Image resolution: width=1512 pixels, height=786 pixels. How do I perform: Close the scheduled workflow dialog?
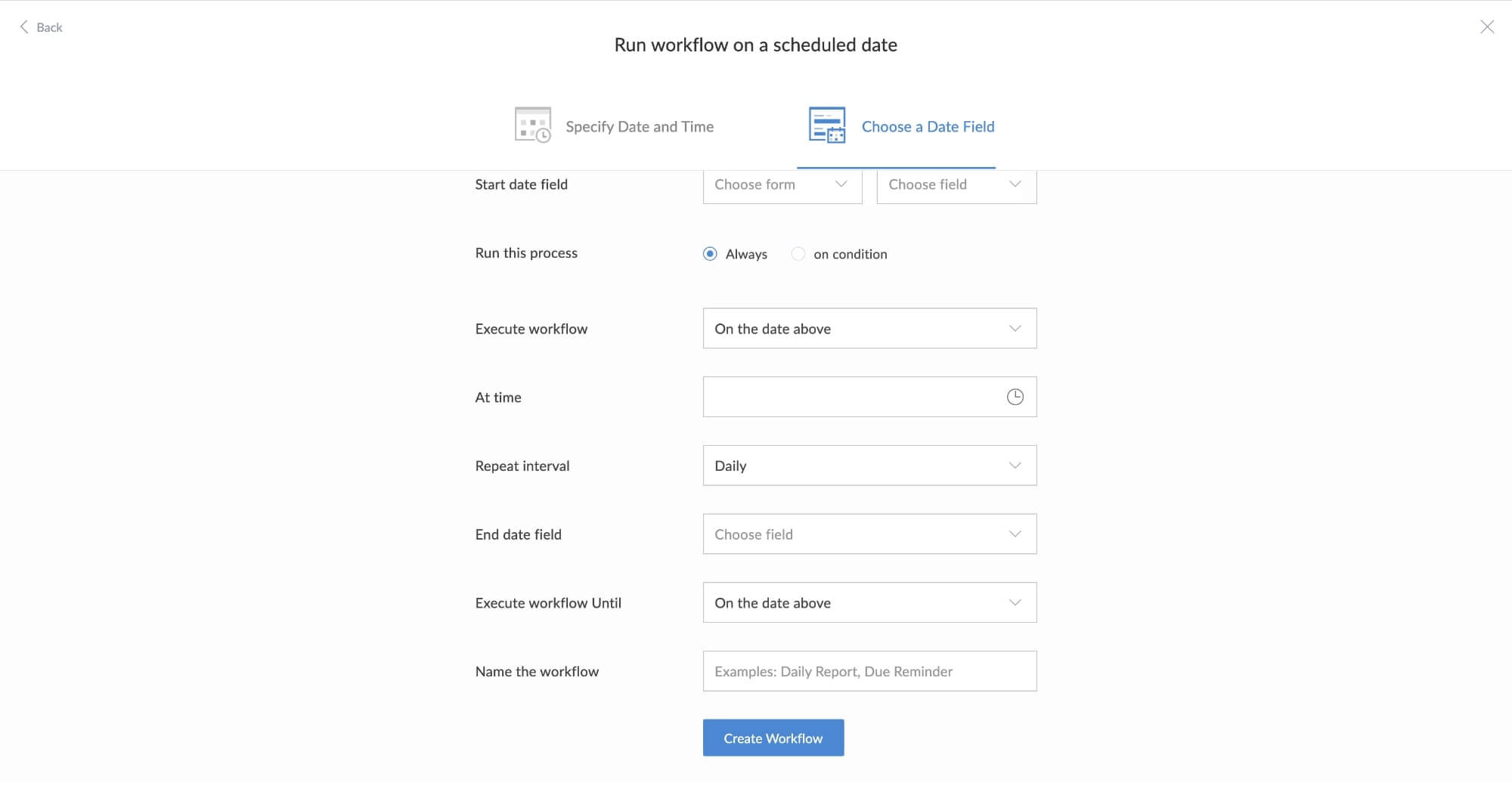click(x=1486, y=27)
